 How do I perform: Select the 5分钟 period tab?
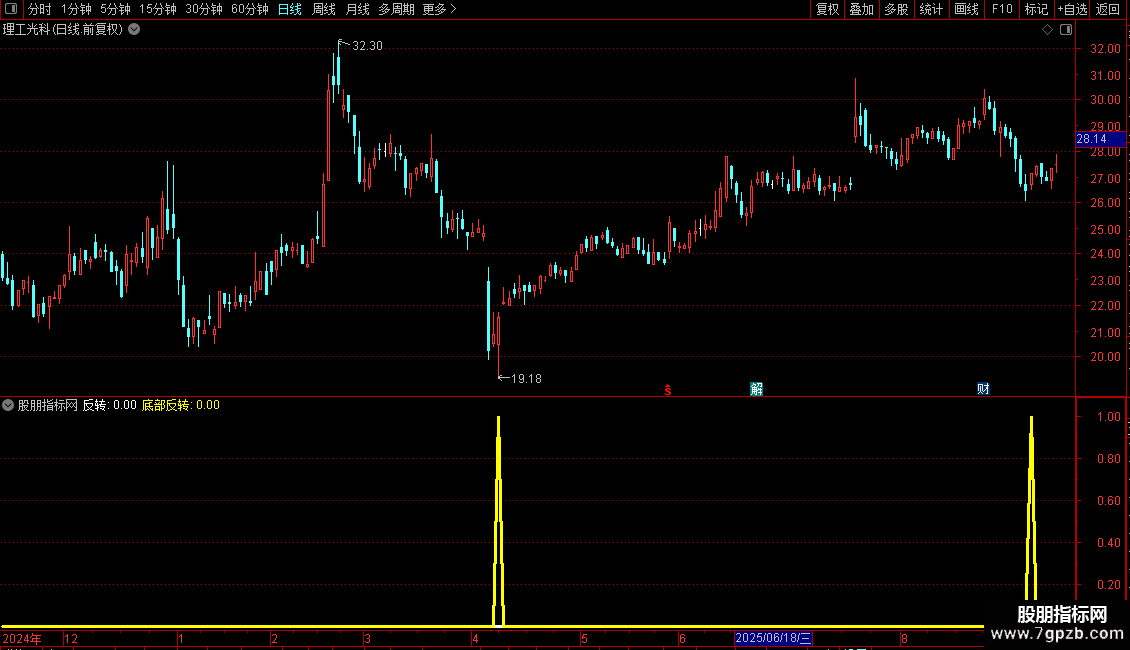(x=115, y=9)
